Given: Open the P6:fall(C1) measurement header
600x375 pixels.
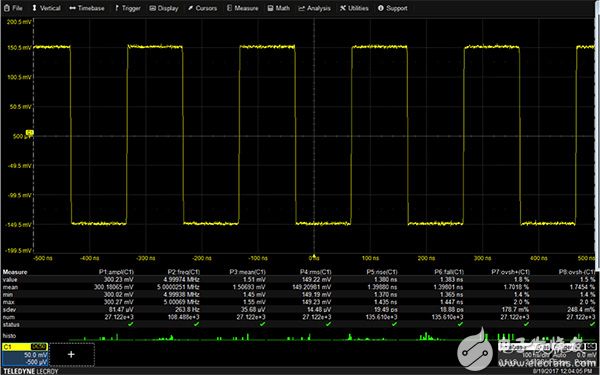Looking at the screenshot, I should point(449,272).
